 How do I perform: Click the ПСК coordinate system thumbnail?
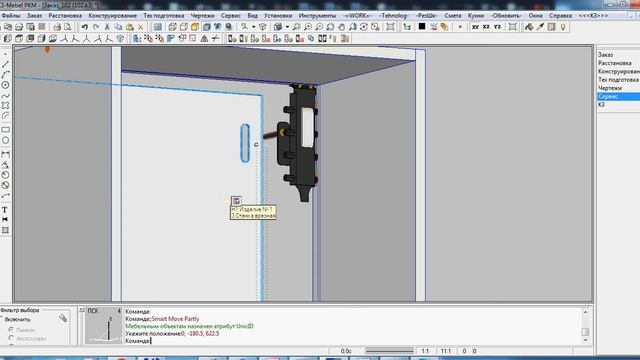pyautogui.click(x=104, y=326)
